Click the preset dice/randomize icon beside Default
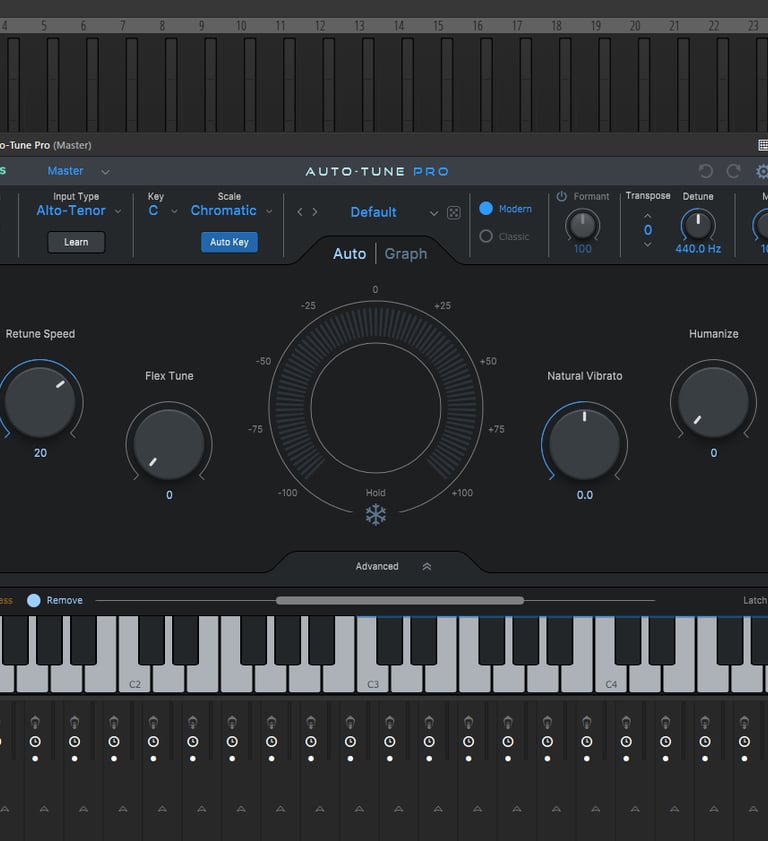The image size is (768, 841). pyautogui.click(x=454, y=213)
